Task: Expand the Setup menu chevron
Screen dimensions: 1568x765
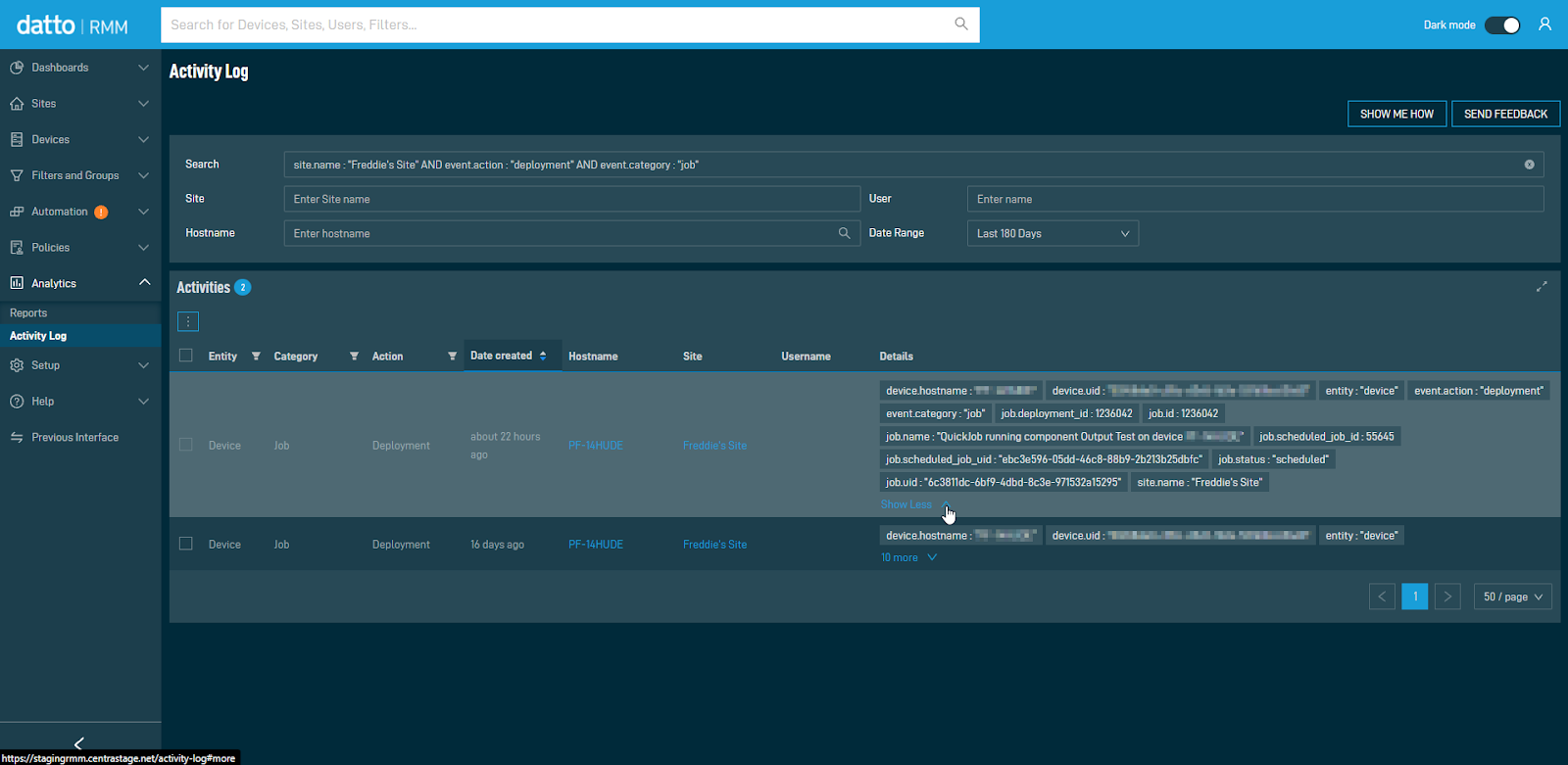Action: [144, 365]
